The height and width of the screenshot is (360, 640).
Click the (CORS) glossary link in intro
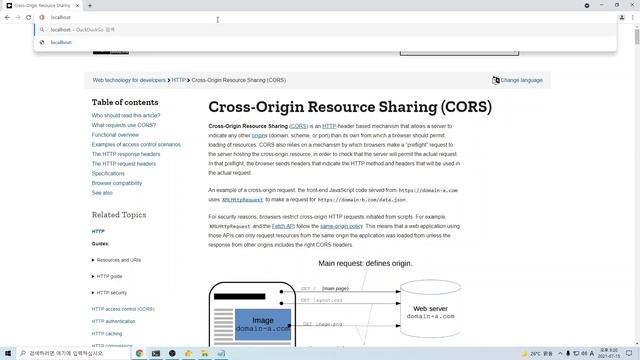coord(298,126)
